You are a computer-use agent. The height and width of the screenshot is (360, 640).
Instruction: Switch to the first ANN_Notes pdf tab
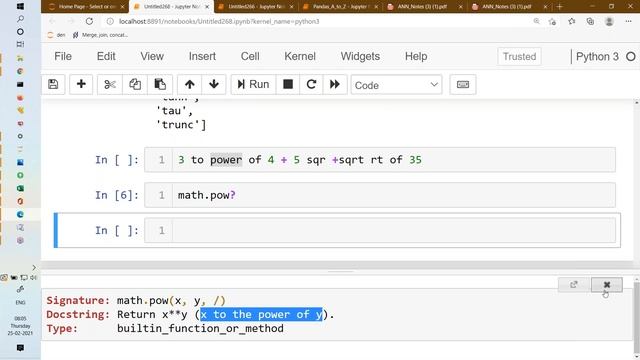click(x=425, y=7)
